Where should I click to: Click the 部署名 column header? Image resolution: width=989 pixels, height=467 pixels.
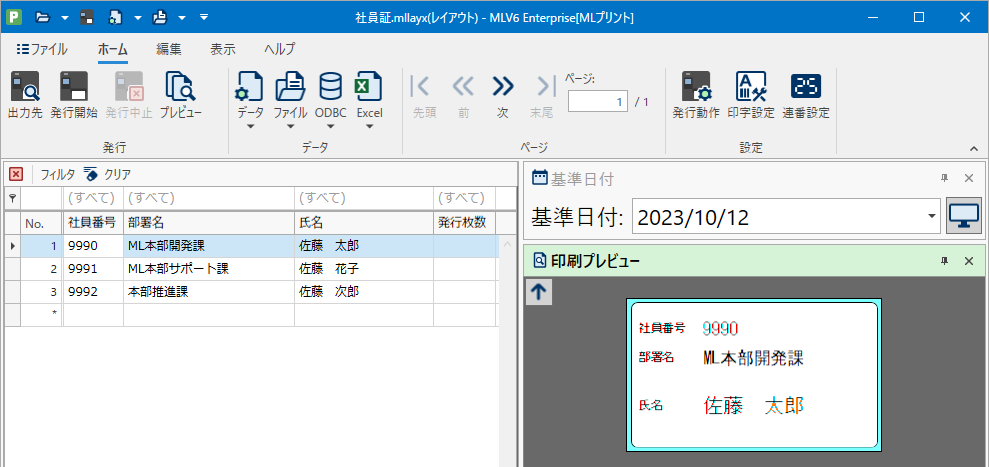click(x=209, y=223)
